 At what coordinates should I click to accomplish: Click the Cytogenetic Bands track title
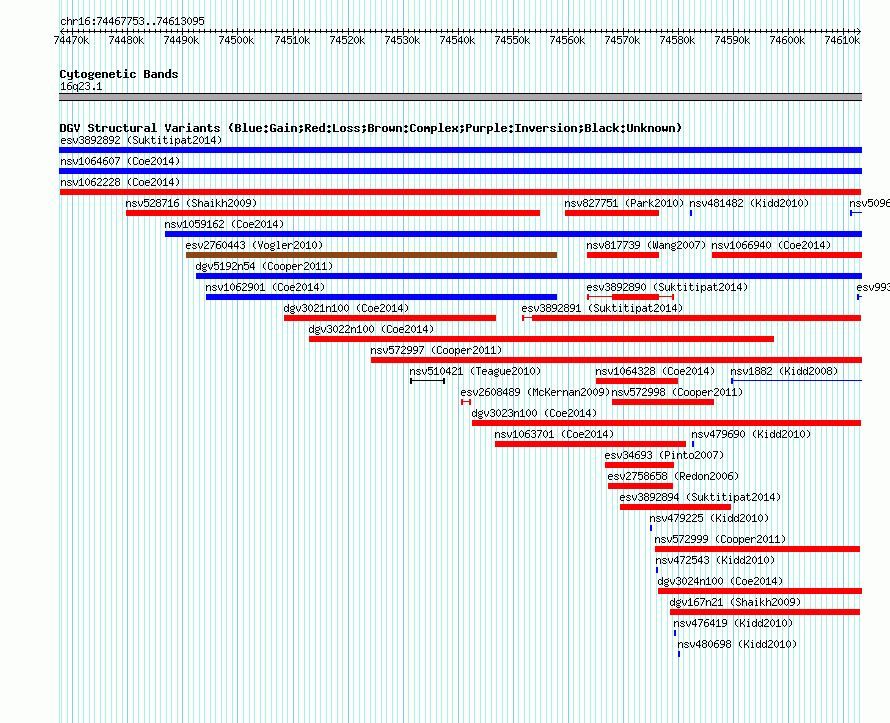(119, 74)
